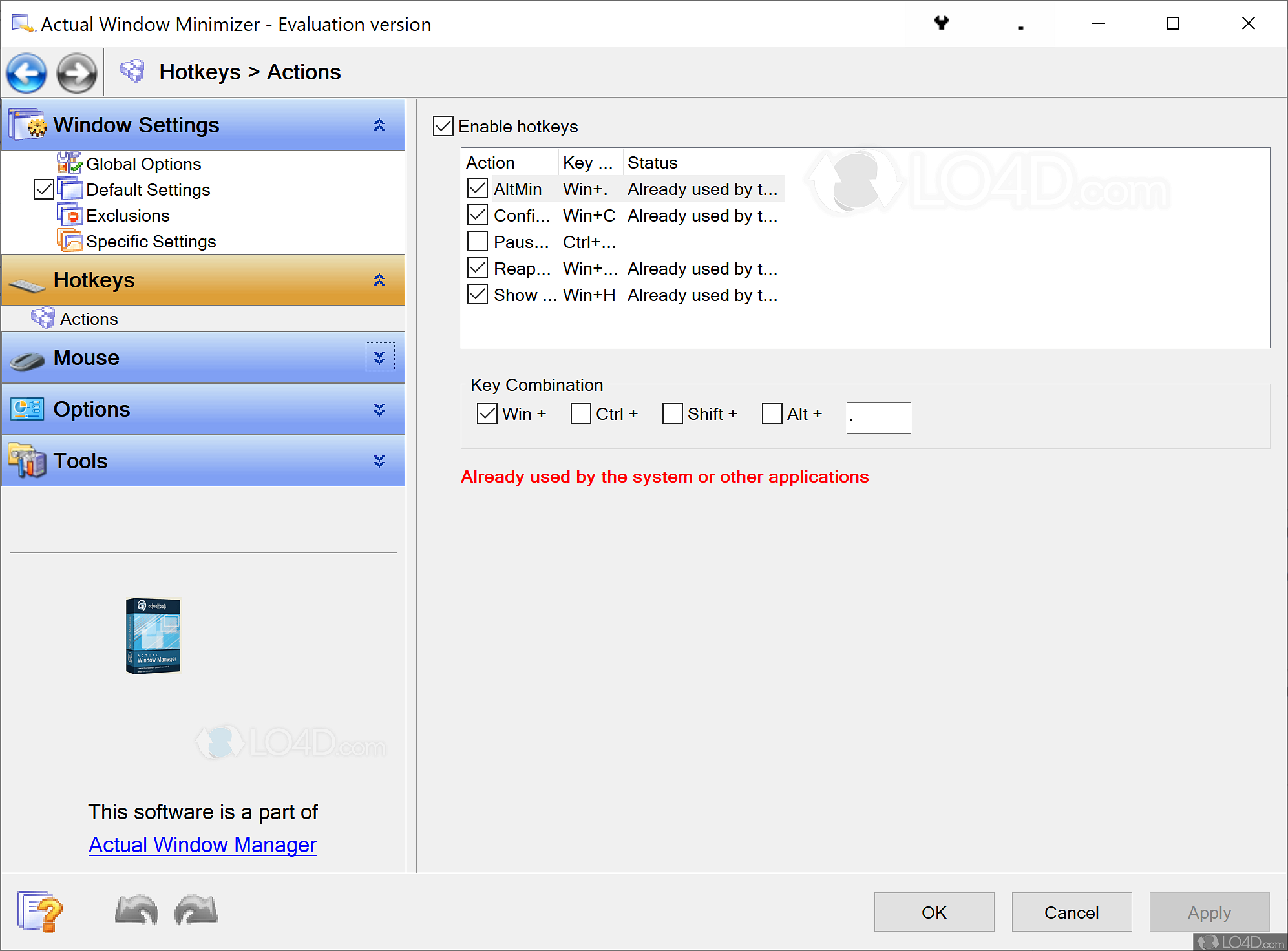This screenshot has height=951, width=1288.
Task: Click the Status column header
Action: [652, 162]
